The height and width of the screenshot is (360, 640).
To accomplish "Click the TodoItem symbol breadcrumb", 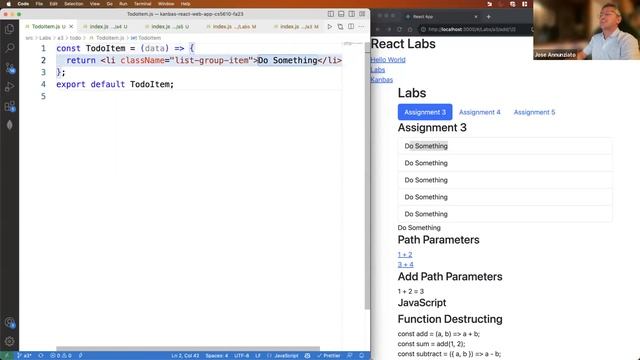I will click(x=146, y=38).
